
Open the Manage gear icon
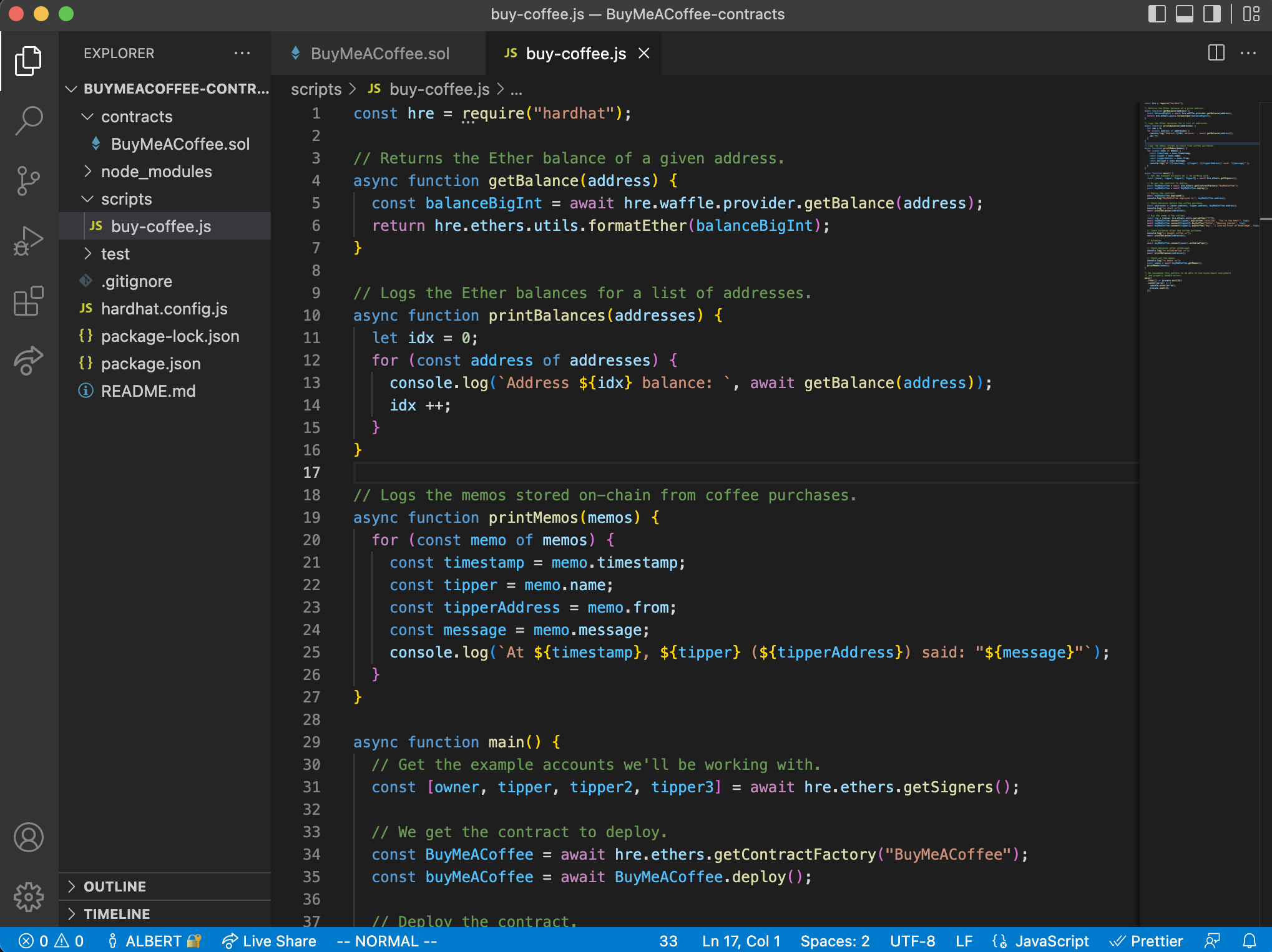[x=29, y=897]
